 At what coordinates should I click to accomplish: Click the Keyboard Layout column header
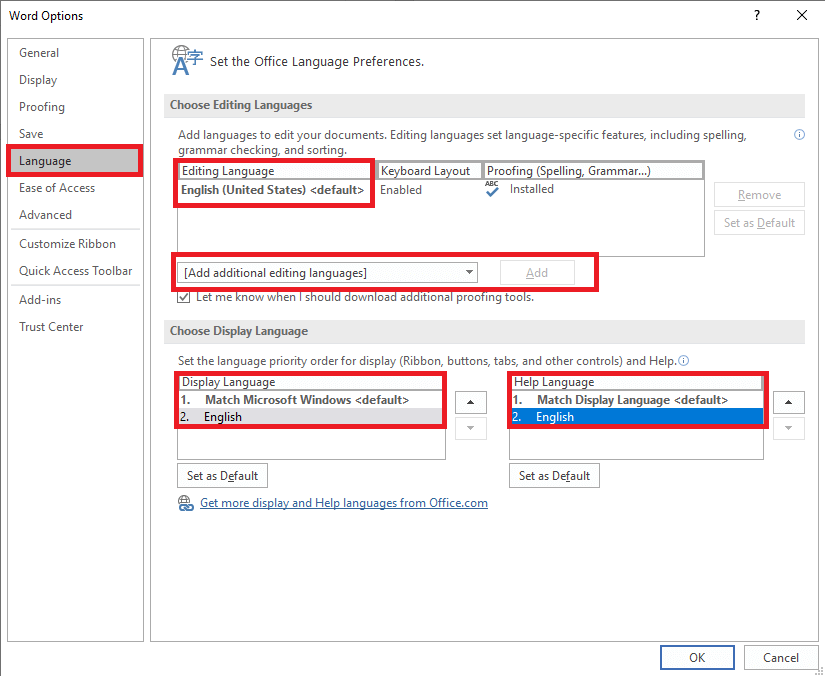coord(429,171)
